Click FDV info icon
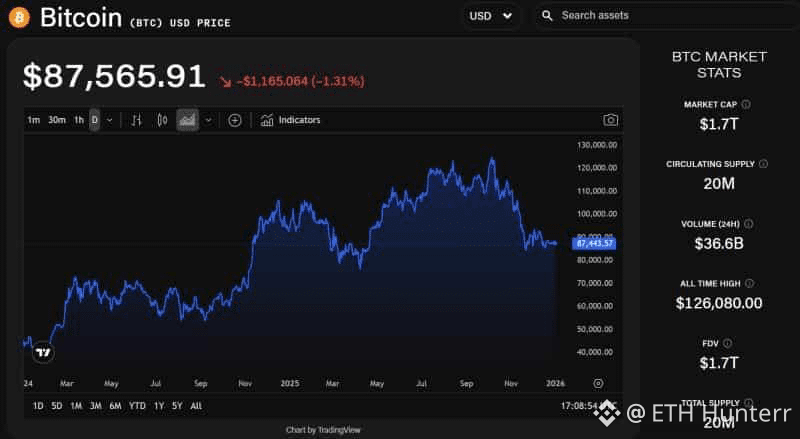Image resolution: width=800 pixels, height=439 pixels. click(728, 343)
